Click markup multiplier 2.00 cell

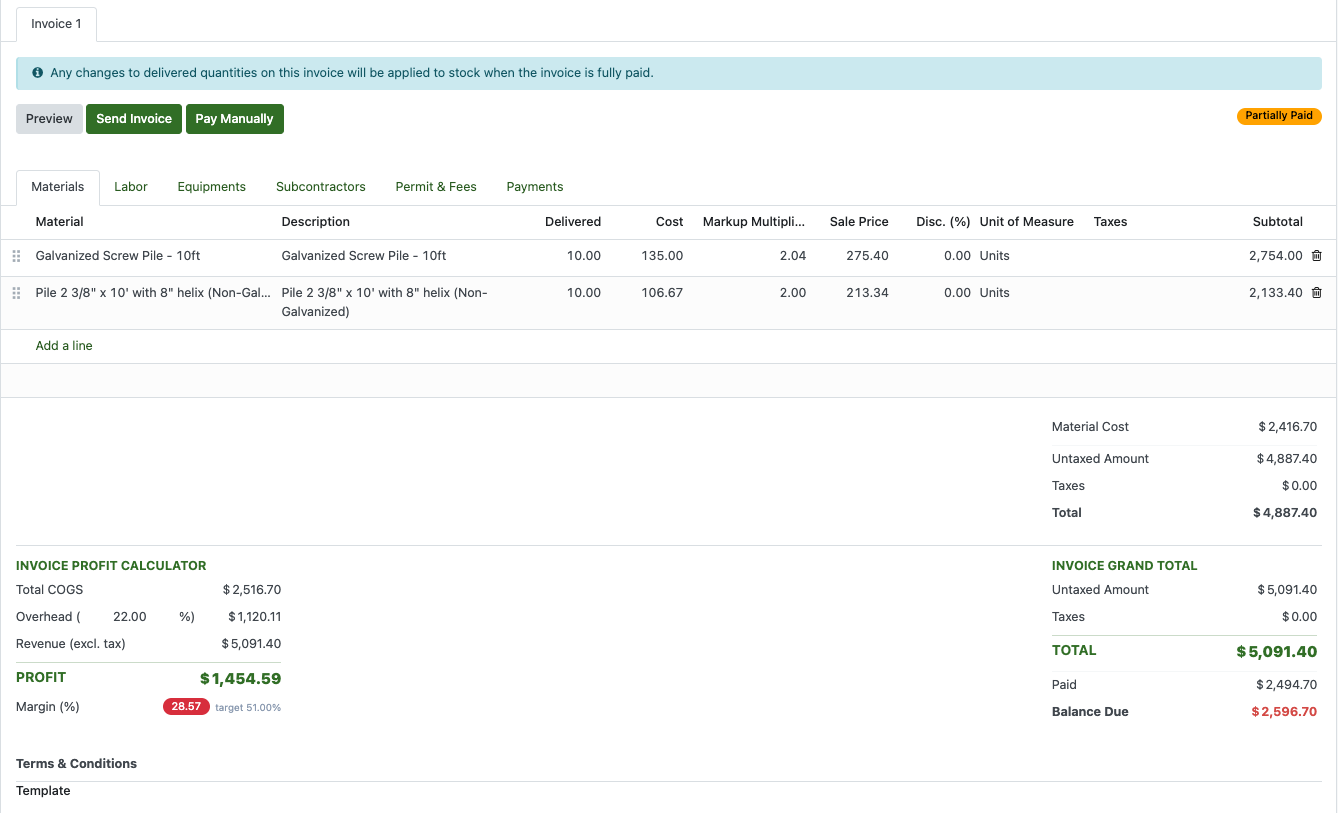792,293
